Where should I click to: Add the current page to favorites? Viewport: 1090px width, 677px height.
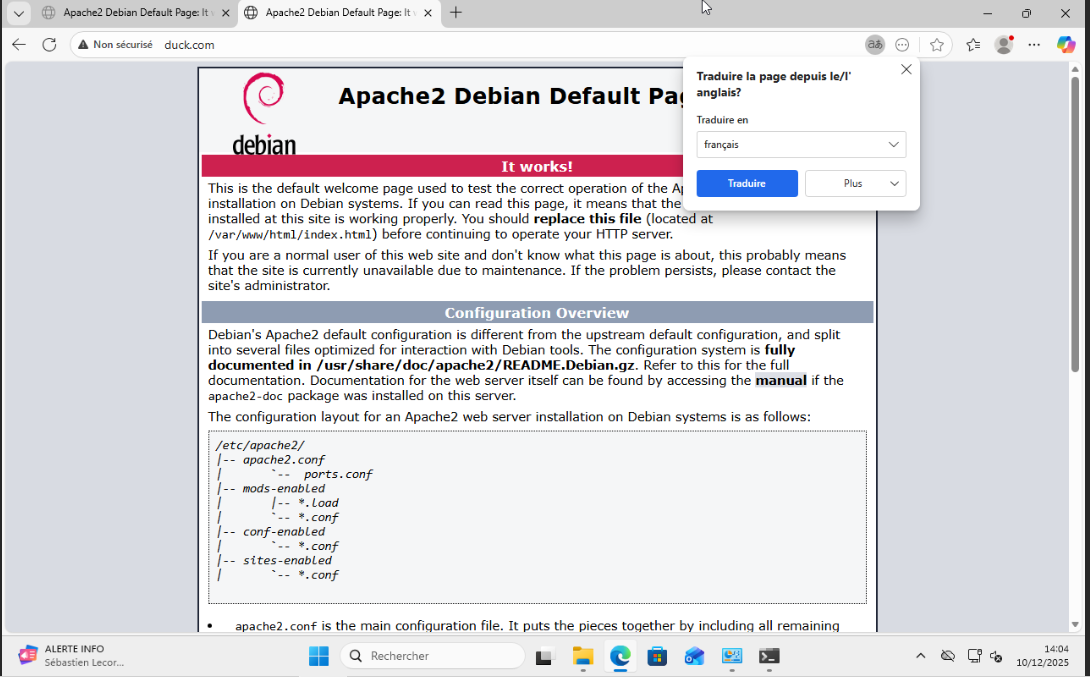pos(937,44)
